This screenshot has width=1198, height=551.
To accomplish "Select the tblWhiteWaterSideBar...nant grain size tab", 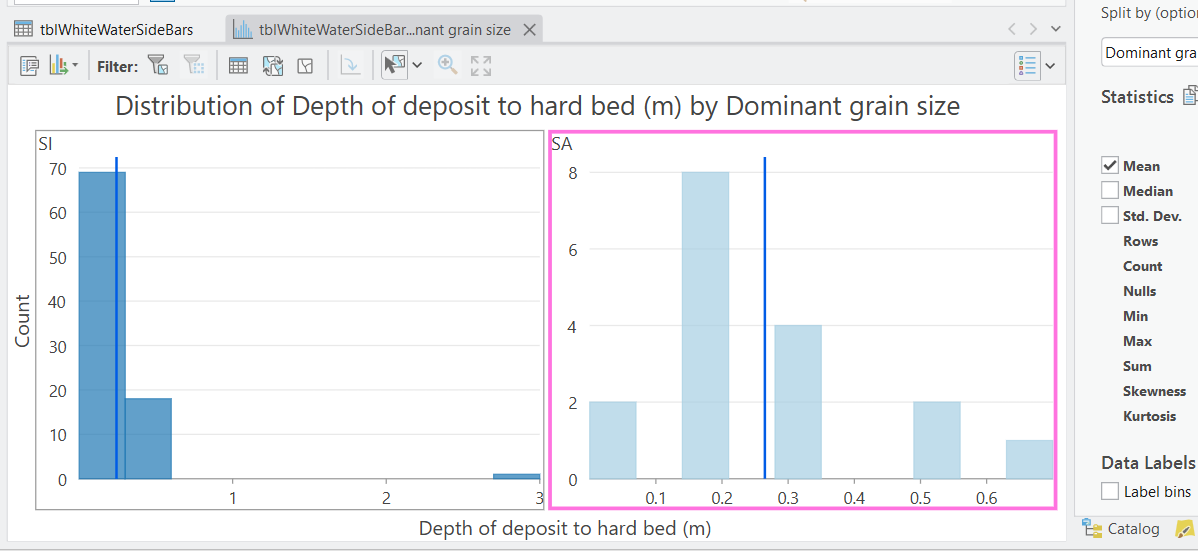I will (x=384, y=30).
